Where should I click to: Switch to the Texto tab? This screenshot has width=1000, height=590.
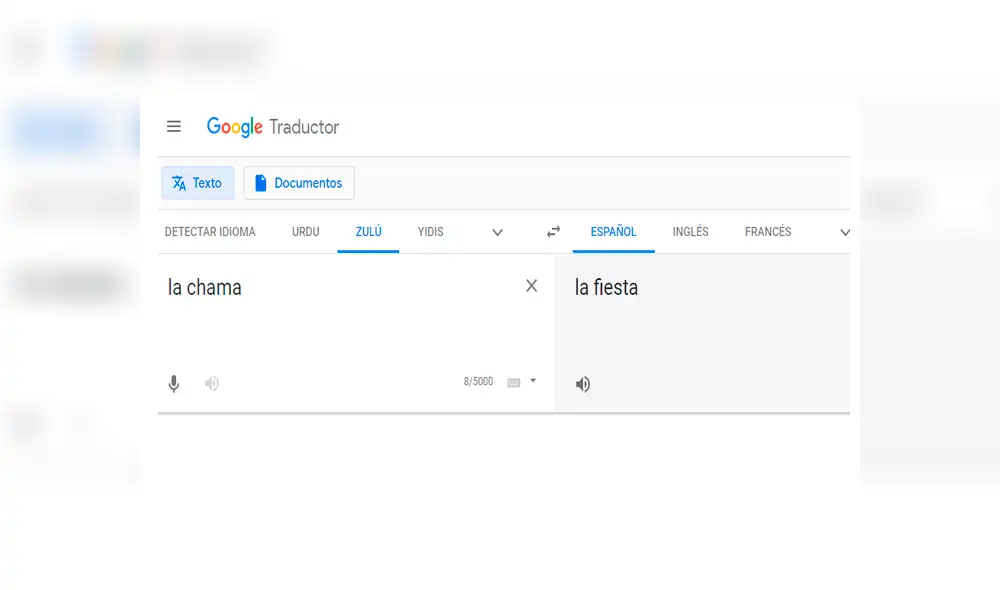197,183
